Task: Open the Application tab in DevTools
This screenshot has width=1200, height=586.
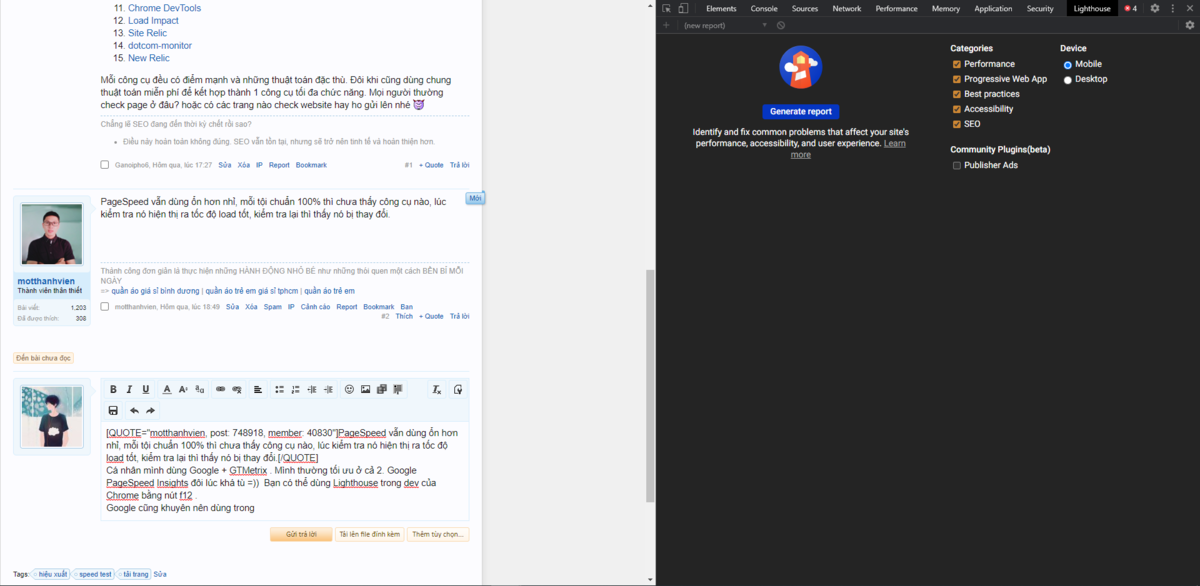Action: click(993, 8)
